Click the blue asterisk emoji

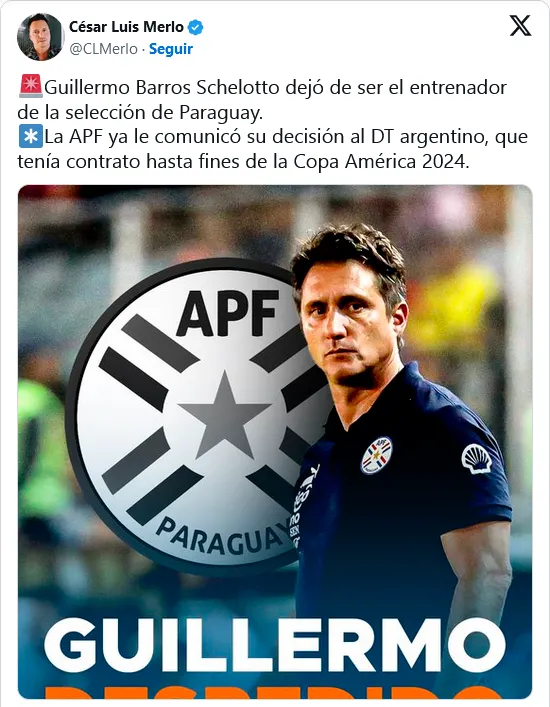(31, 136)
